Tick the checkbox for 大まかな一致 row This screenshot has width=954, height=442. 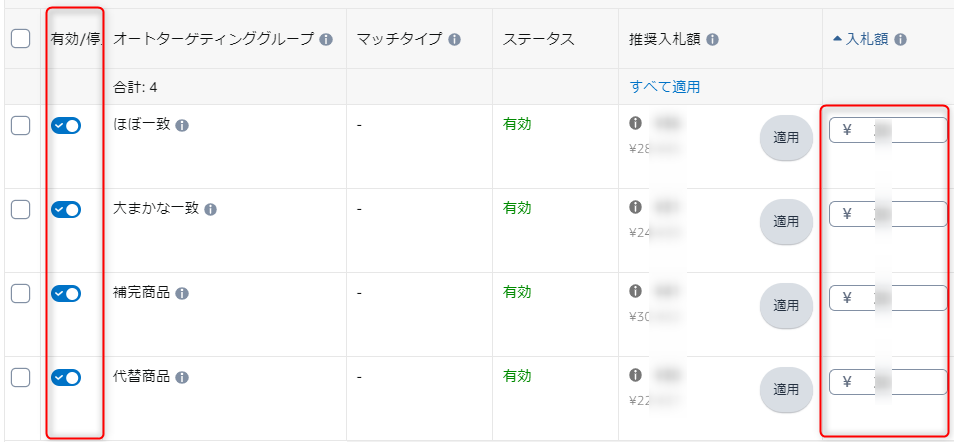(x=20, y=209)
